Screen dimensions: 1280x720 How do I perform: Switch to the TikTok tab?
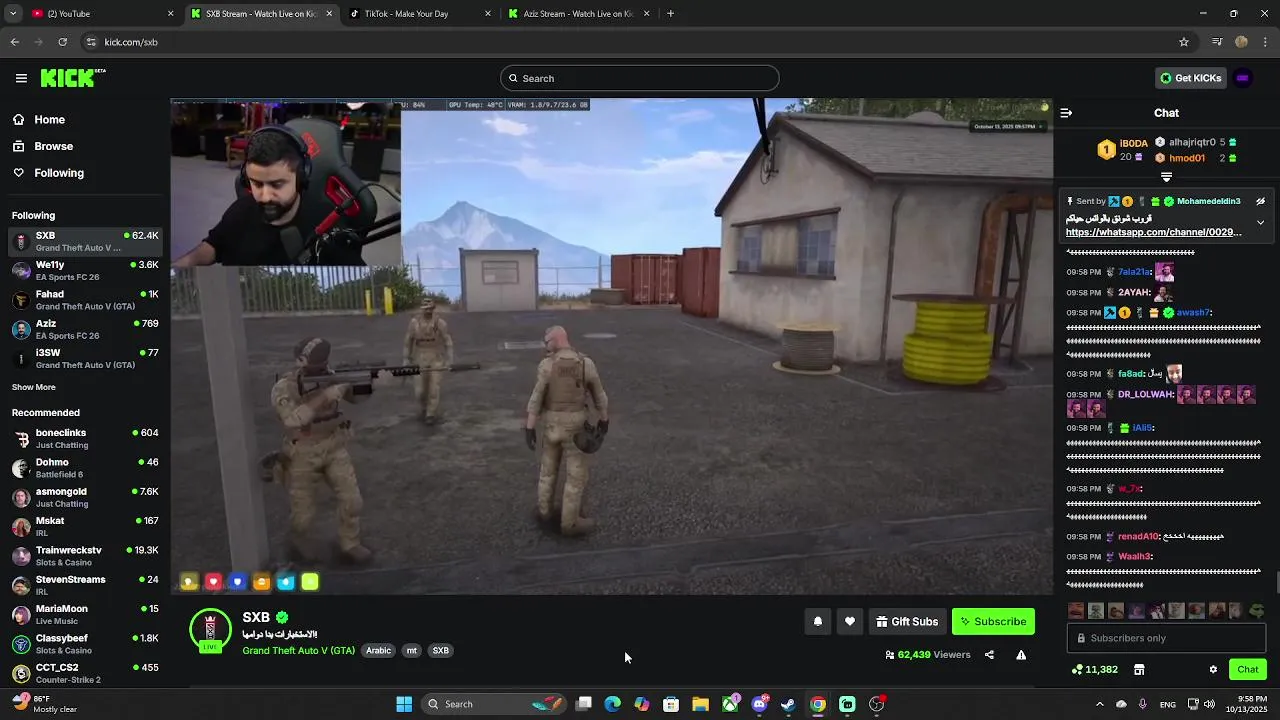pyautogui.click(x=419, y=14)
